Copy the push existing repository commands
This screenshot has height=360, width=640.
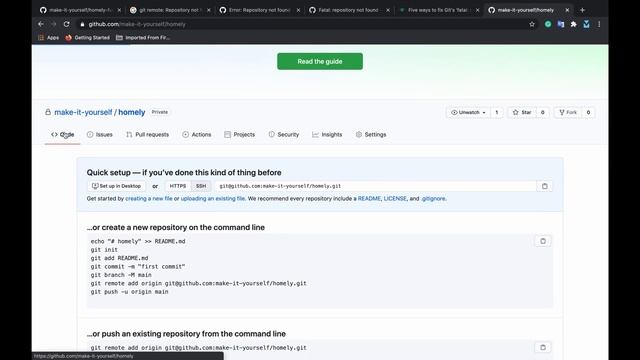pos(543,348)
